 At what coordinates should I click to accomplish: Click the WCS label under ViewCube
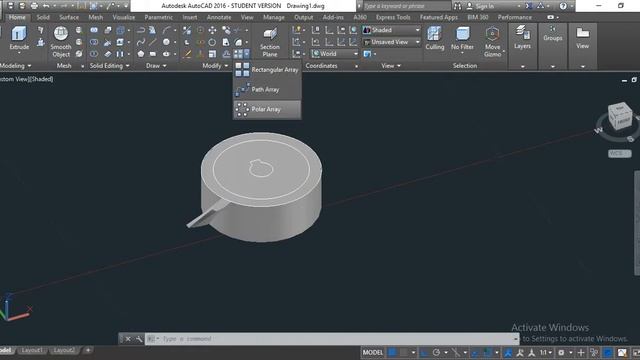(x=619, y=153)
